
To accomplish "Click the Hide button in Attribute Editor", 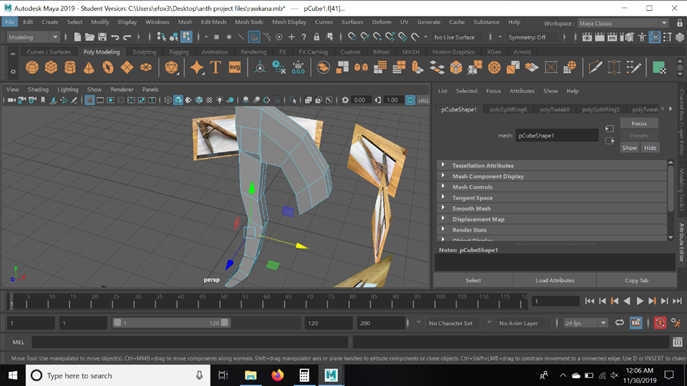I will click(x=650, y=148).
